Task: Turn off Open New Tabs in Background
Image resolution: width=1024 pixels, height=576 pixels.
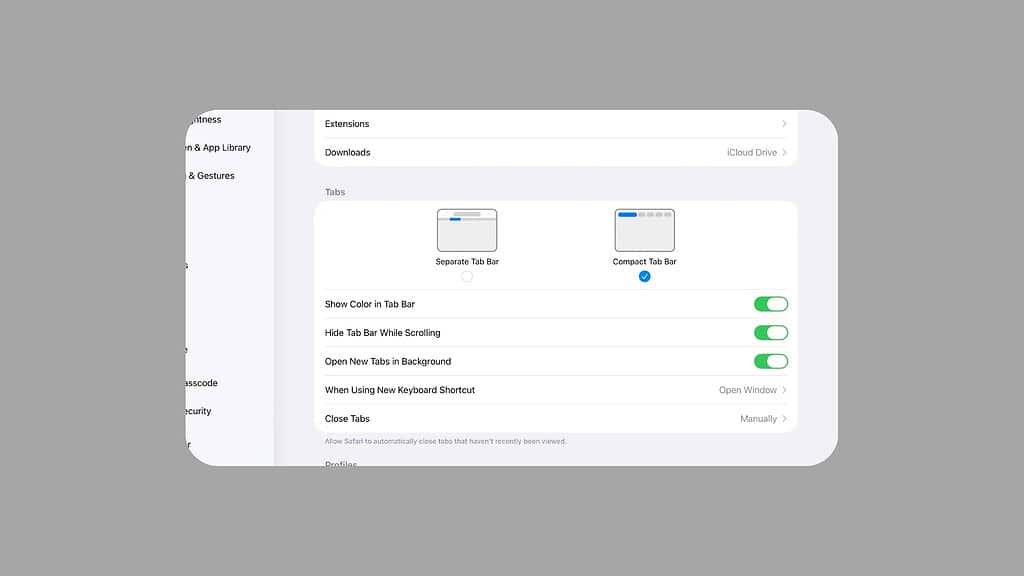Action: [x=771, y=361]
